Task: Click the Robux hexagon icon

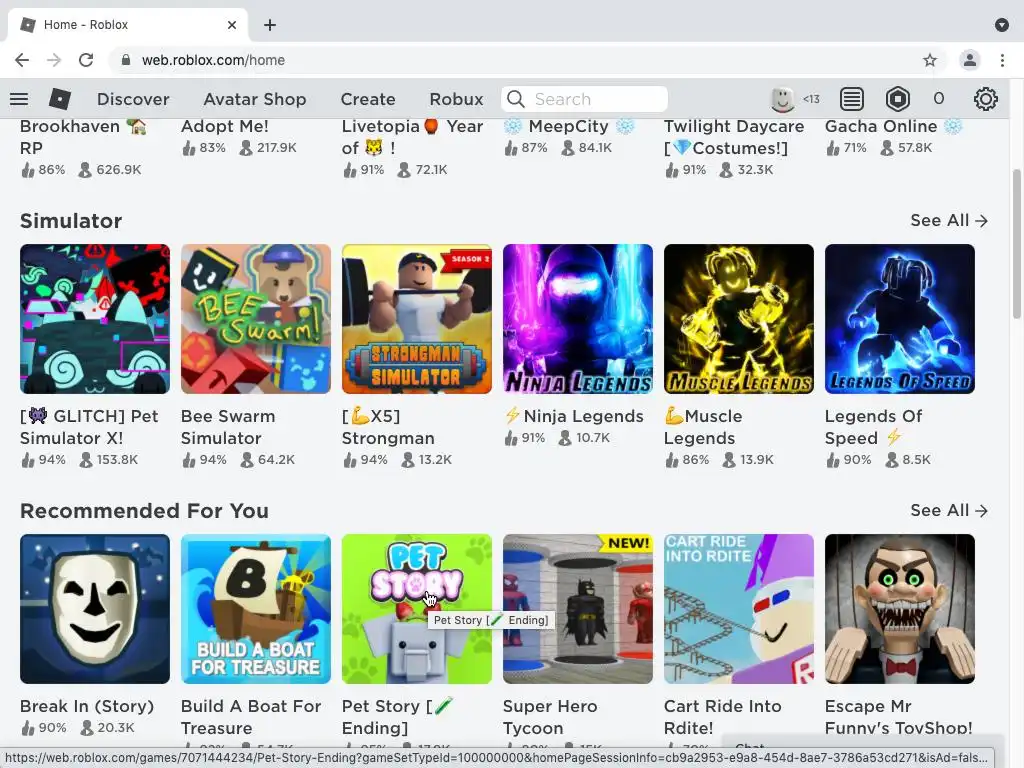Action: pos(898,99)
